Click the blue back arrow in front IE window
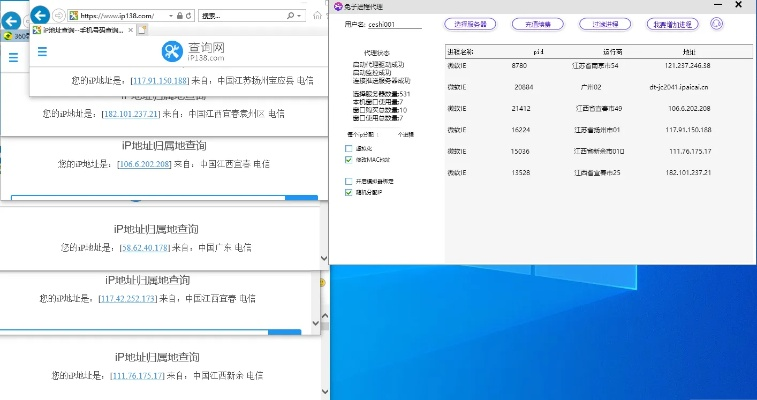 (x=40, y=16)
